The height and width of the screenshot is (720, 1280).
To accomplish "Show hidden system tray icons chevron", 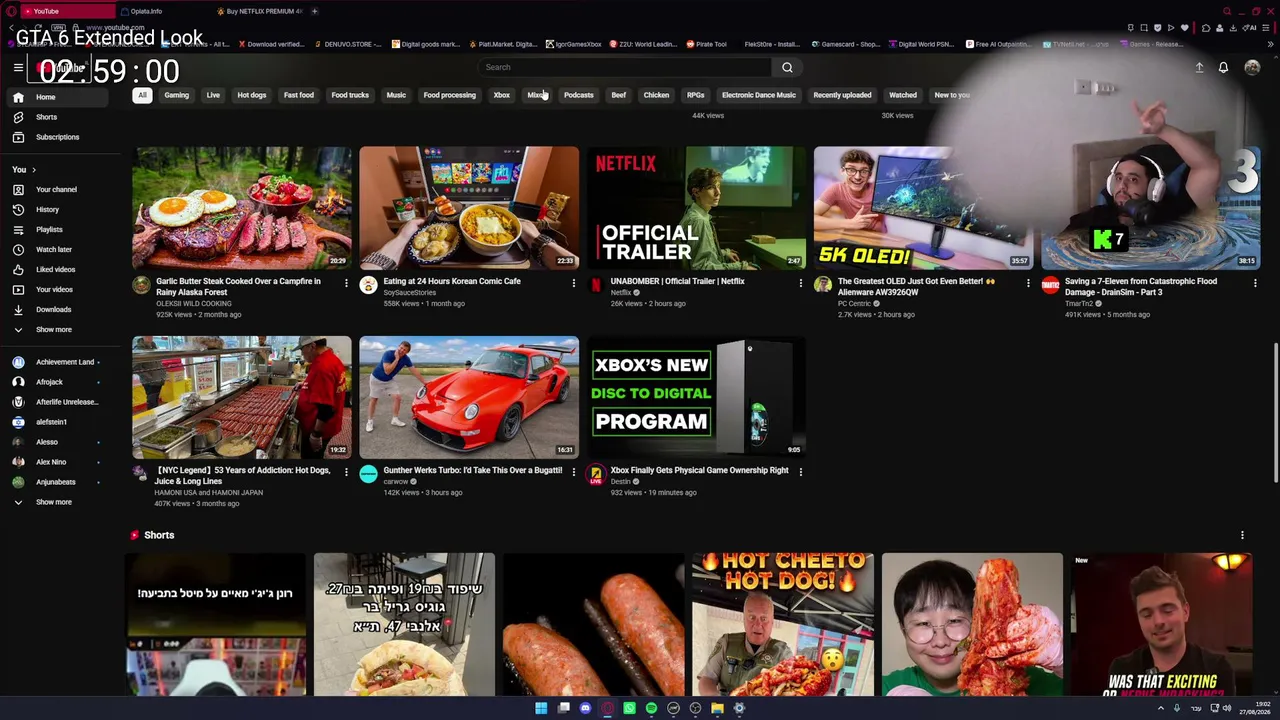I will tap(1161, 708).
